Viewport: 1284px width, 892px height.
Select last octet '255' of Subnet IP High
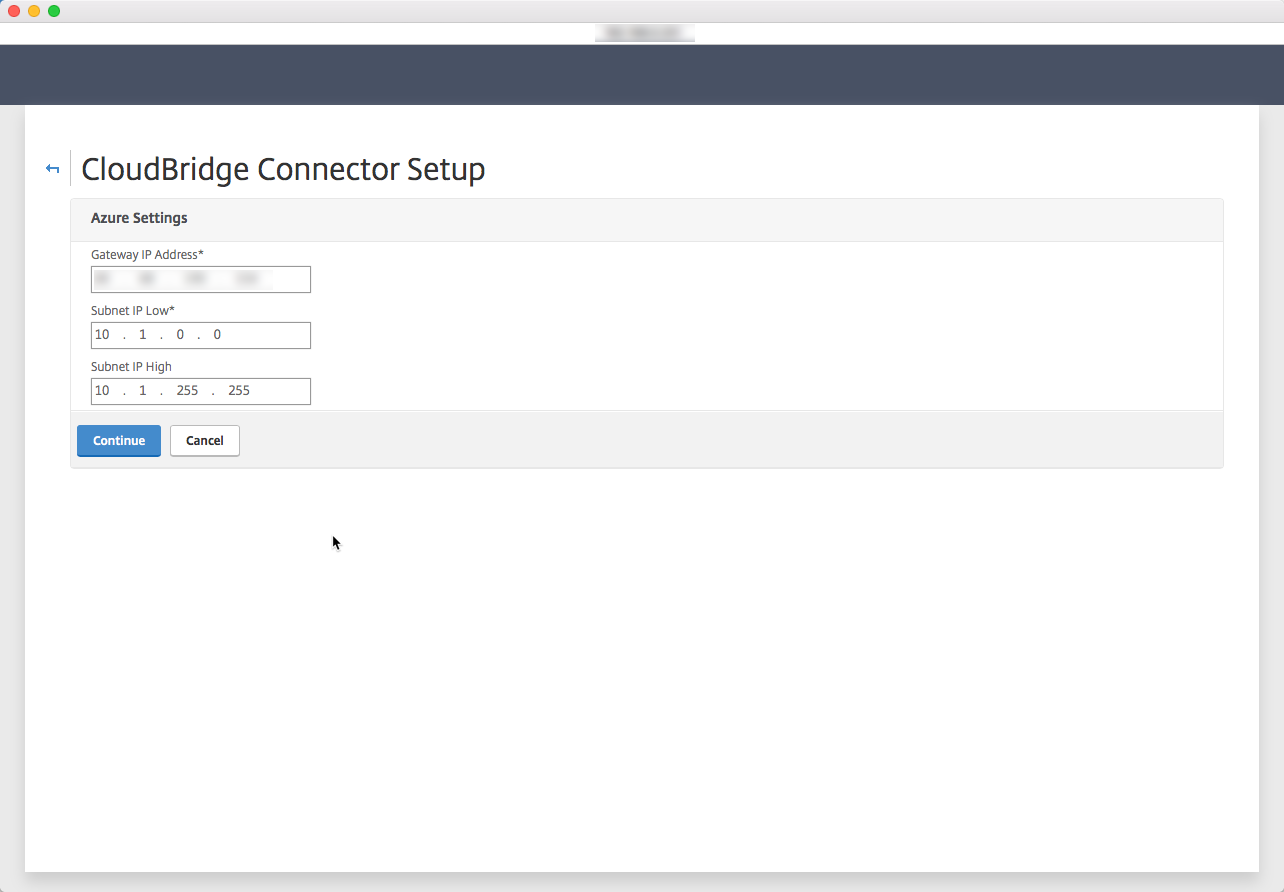239,391
